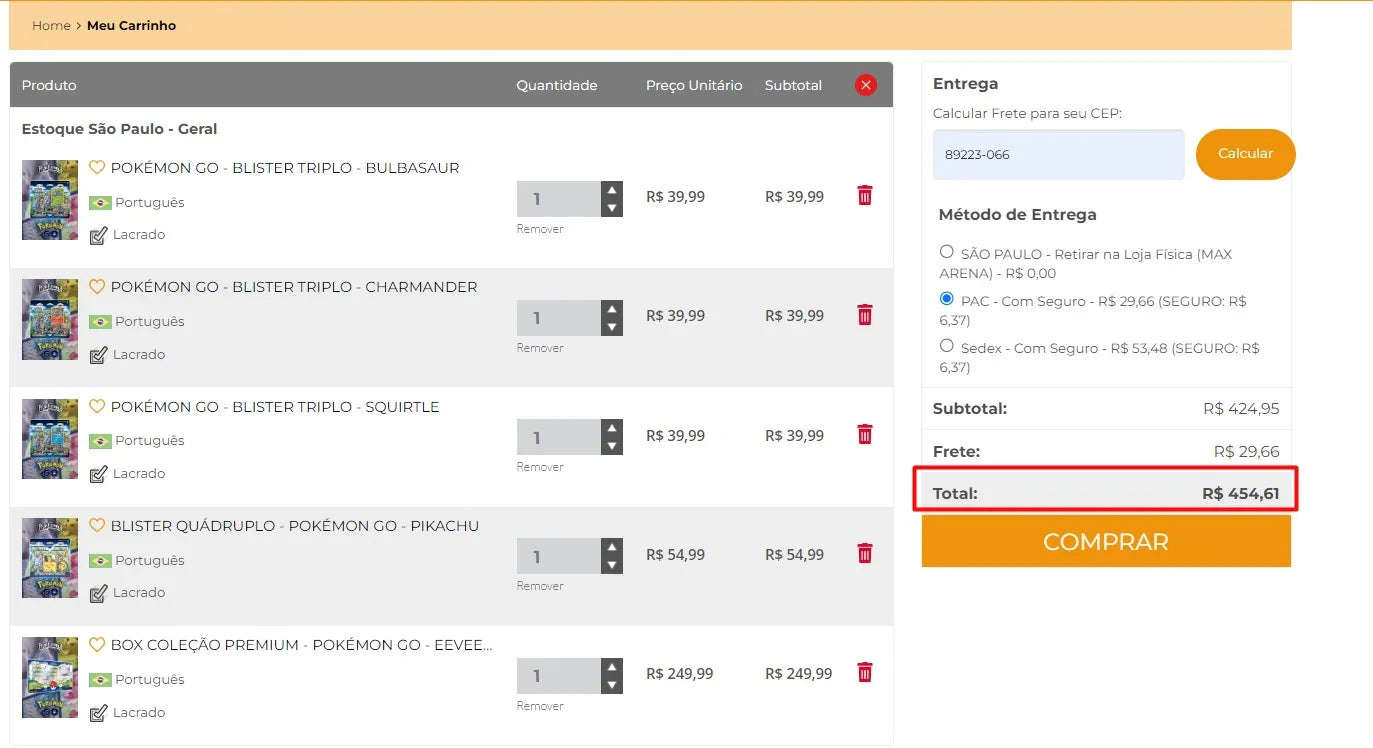The height and width of the screenshot is (748, 1373).
Task: Decrease Squirtle quantity with down arrow
Action: (x=612, y=446)
